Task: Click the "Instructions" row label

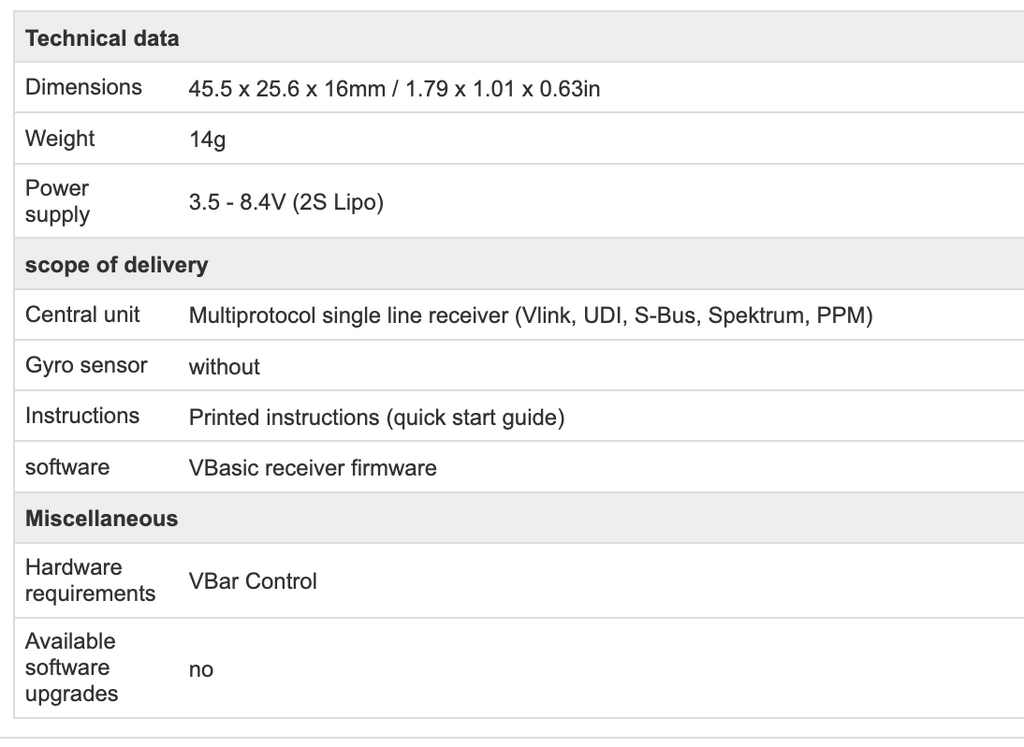Action: coord(82,416)
